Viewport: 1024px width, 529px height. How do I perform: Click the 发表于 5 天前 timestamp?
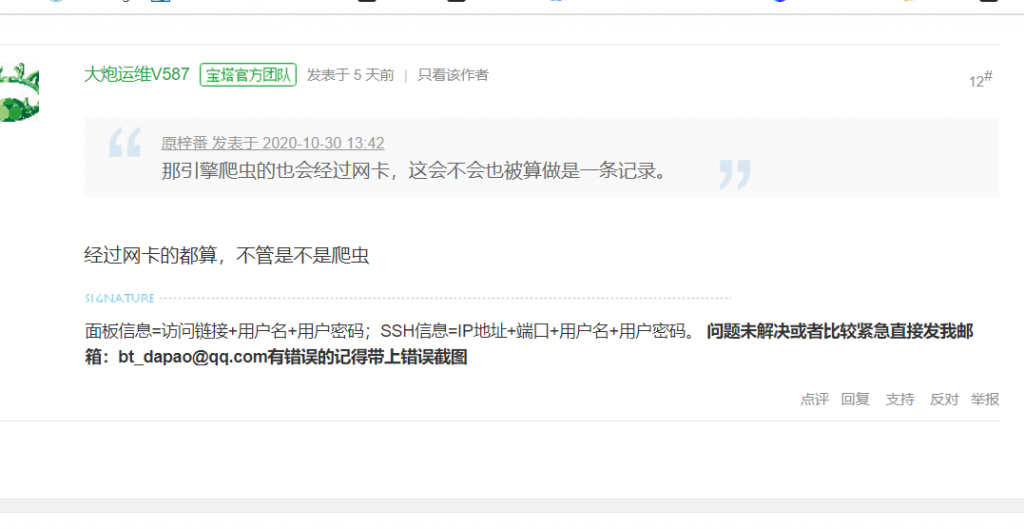pyautogui.click(x=351, y=75)
